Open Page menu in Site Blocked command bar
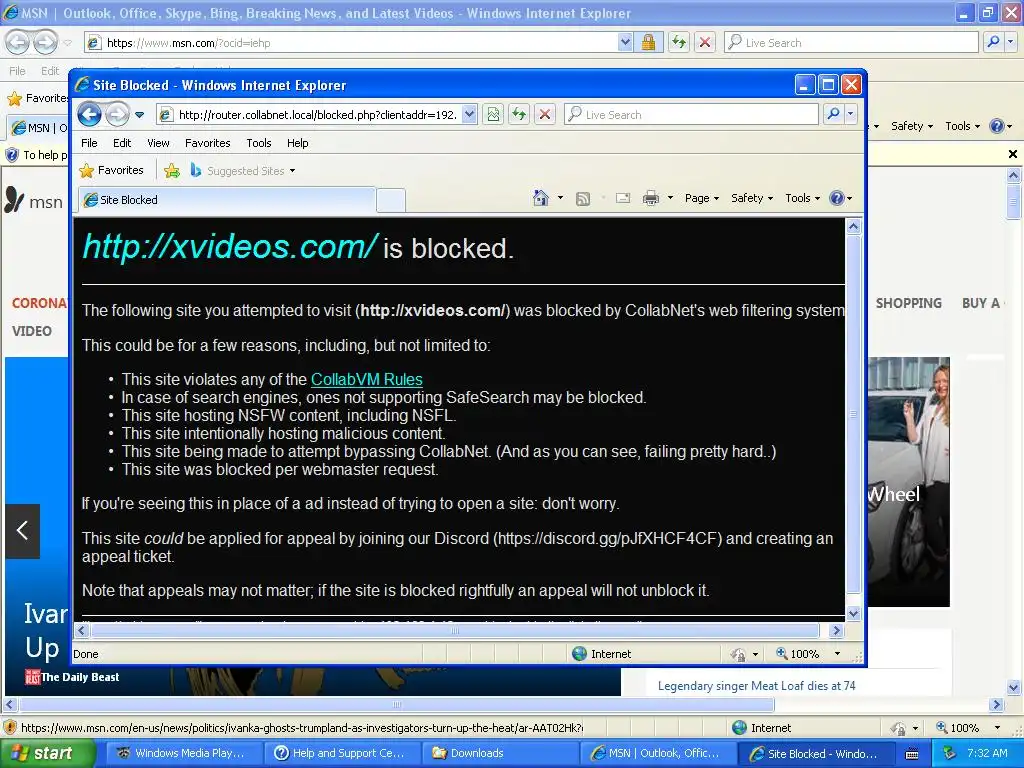The image size is (1024, 768). (x=702, y=198)
